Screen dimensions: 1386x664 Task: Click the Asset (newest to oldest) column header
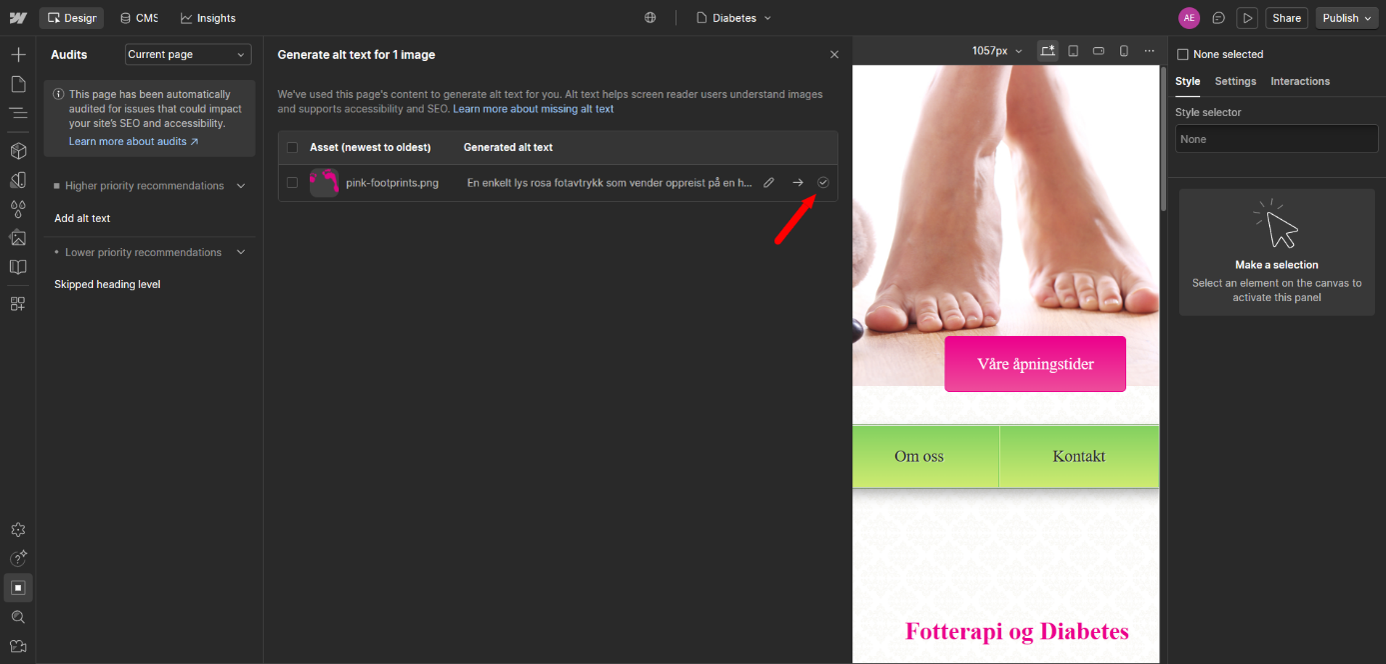tap(370, 148)
